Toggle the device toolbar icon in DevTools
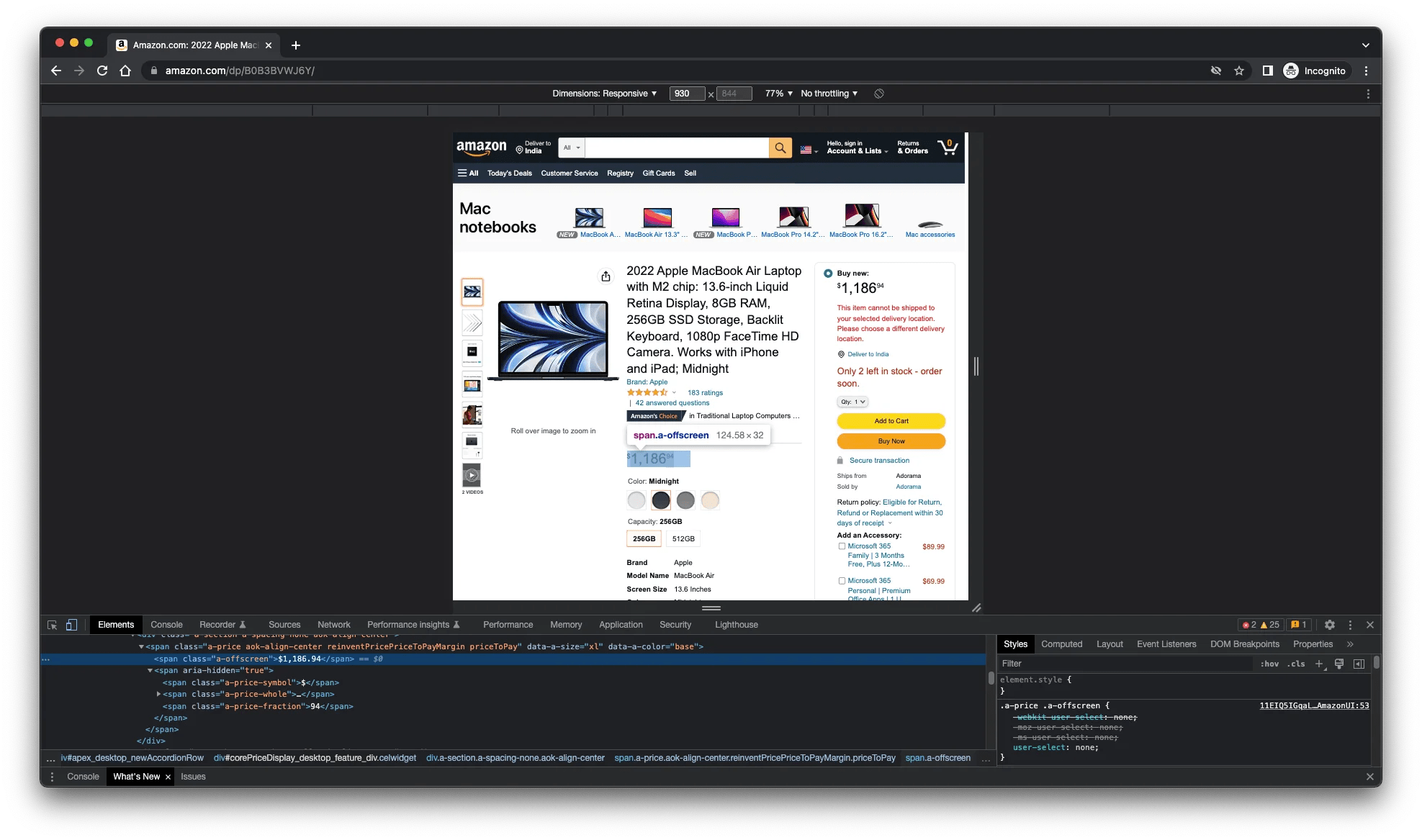Viewport: 1422px width, 840px height. point(71,625)
